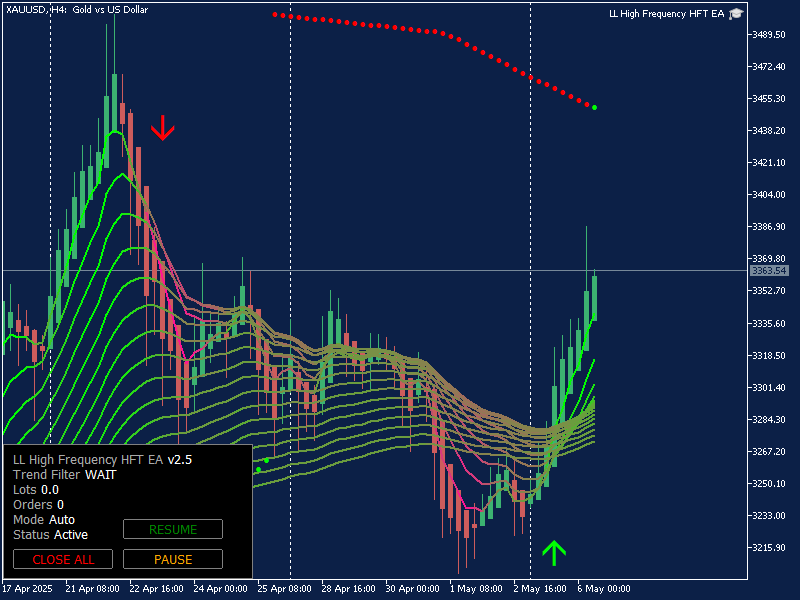The image size is (800, 600).
Task: Click the 3215.90 price scale label
Action: pos(769,547)
